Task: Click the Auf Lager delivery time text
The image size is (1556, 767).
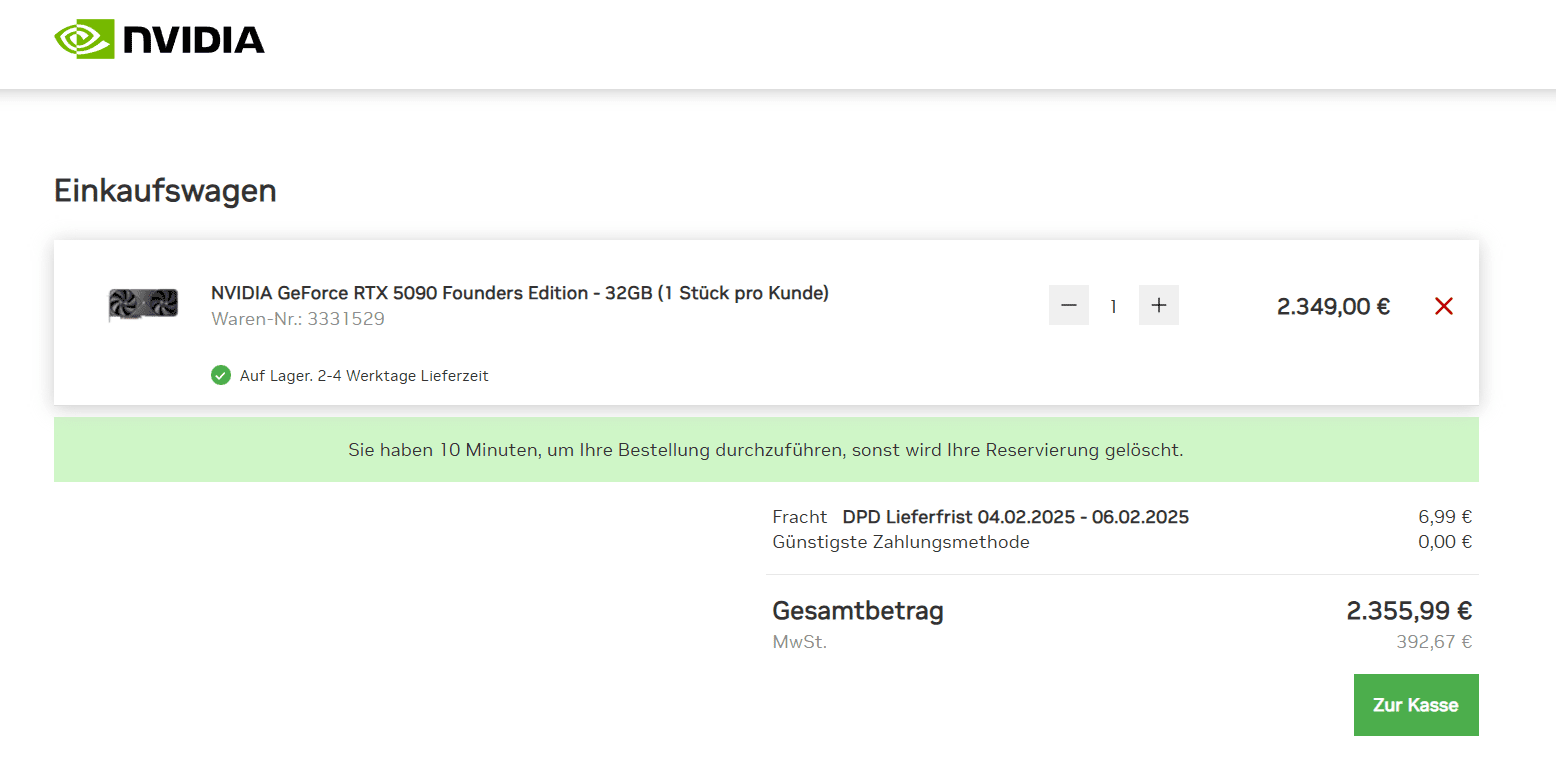Action: click(364, 376)
